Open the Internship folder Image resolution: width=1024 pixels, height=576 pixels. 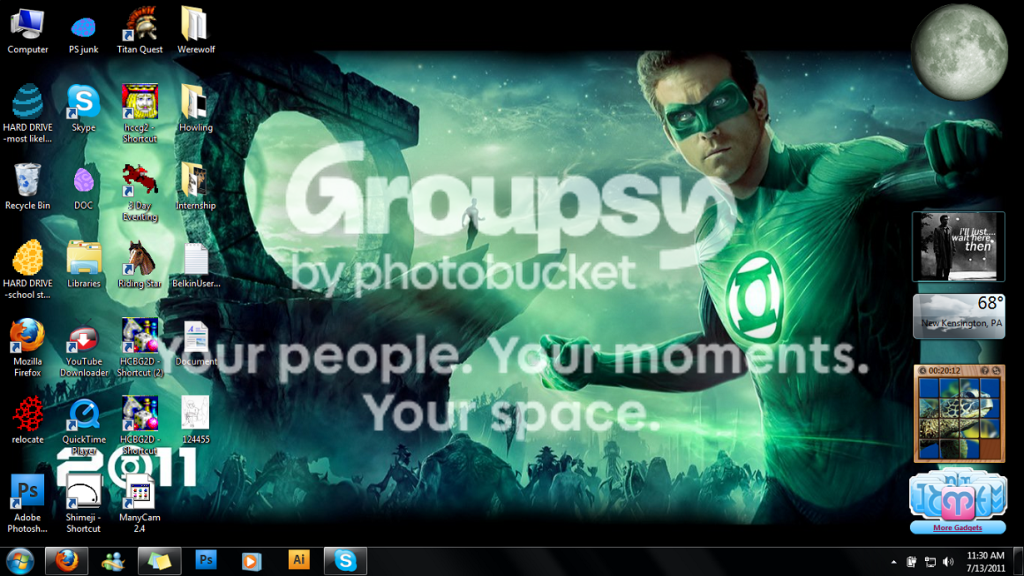pos(196,187)
